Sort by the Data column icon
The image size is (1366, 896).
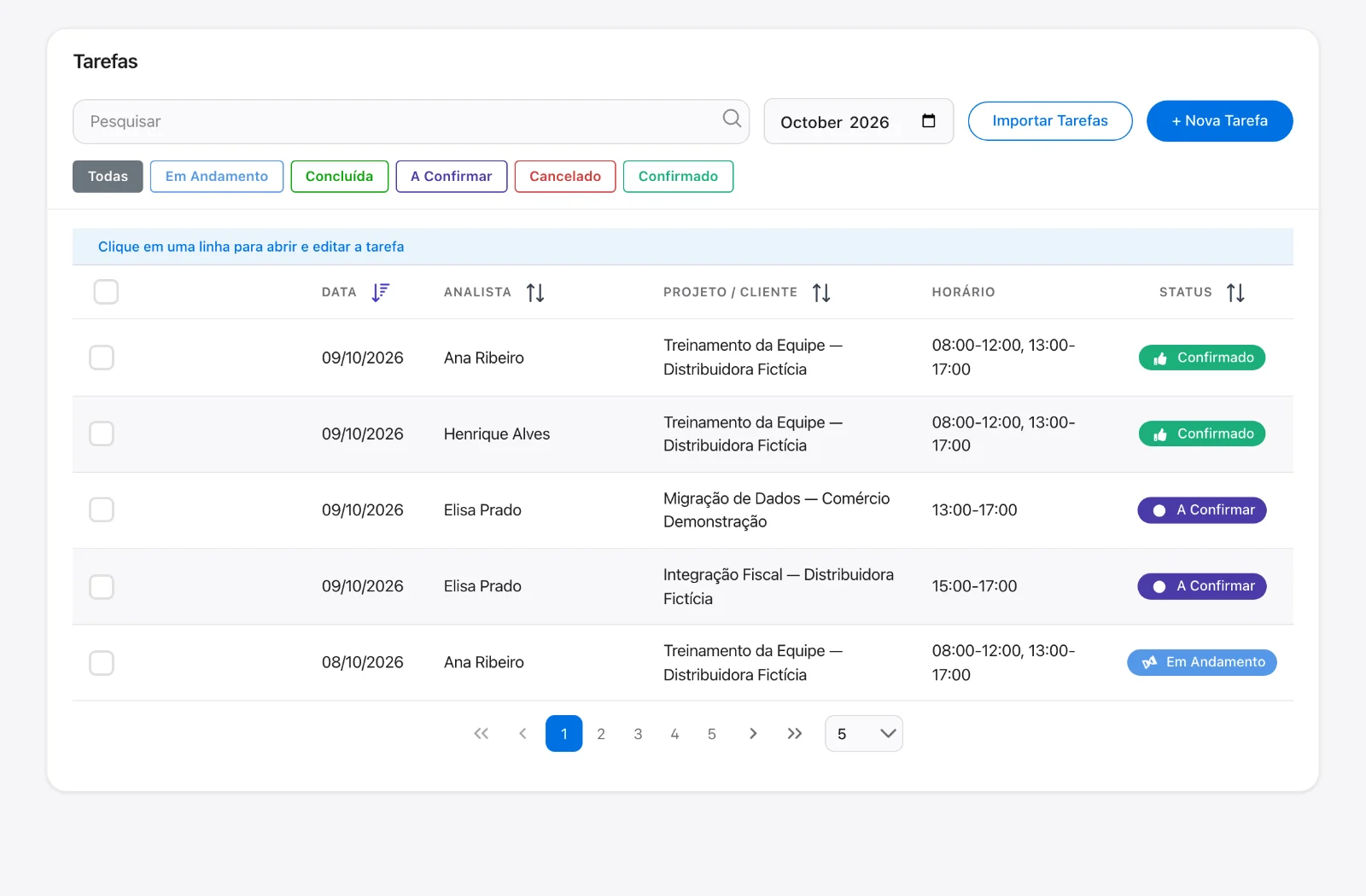[381, 293]
